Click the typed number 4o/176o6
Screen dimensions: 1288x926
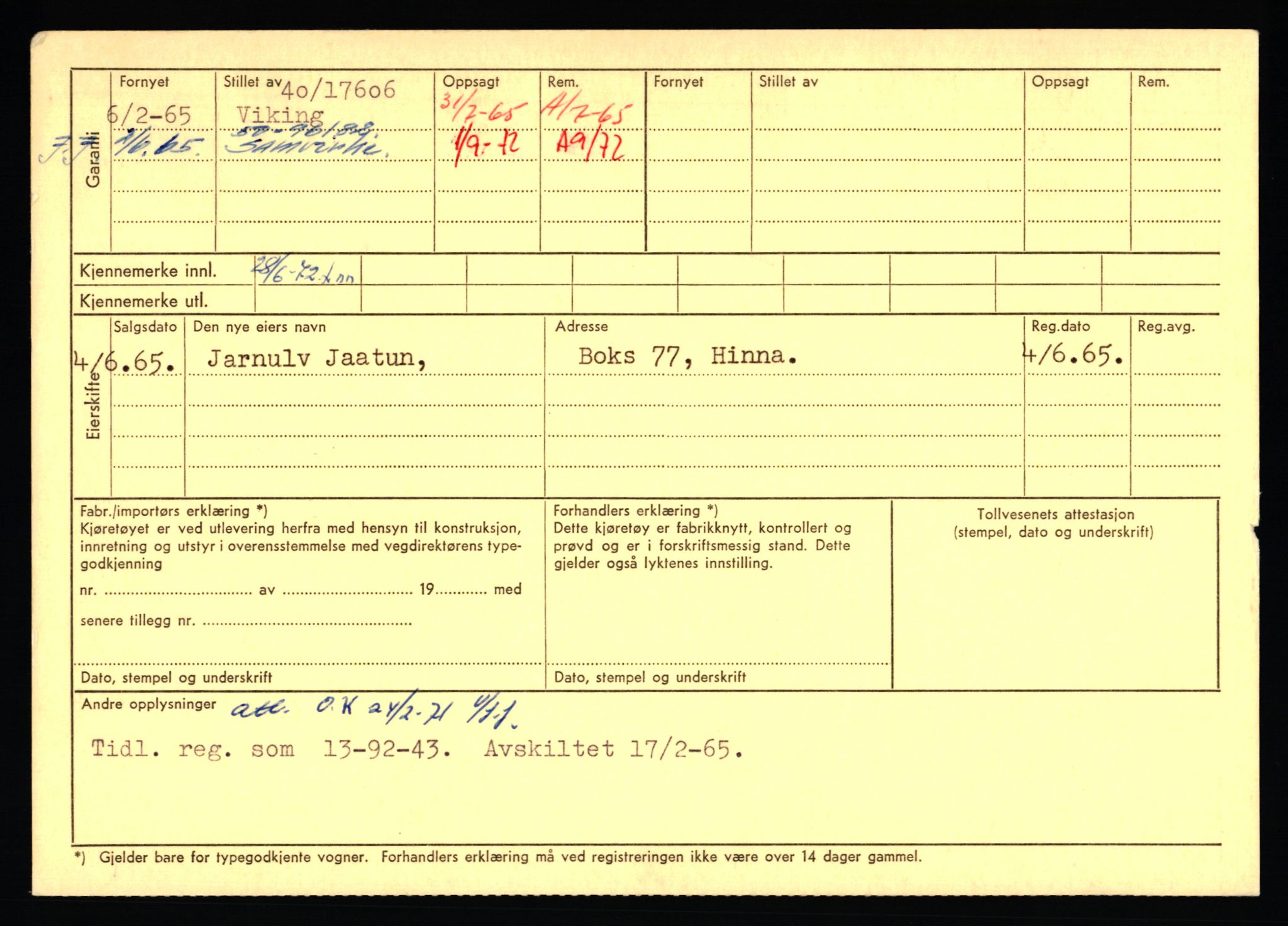(x=338, y=90)
